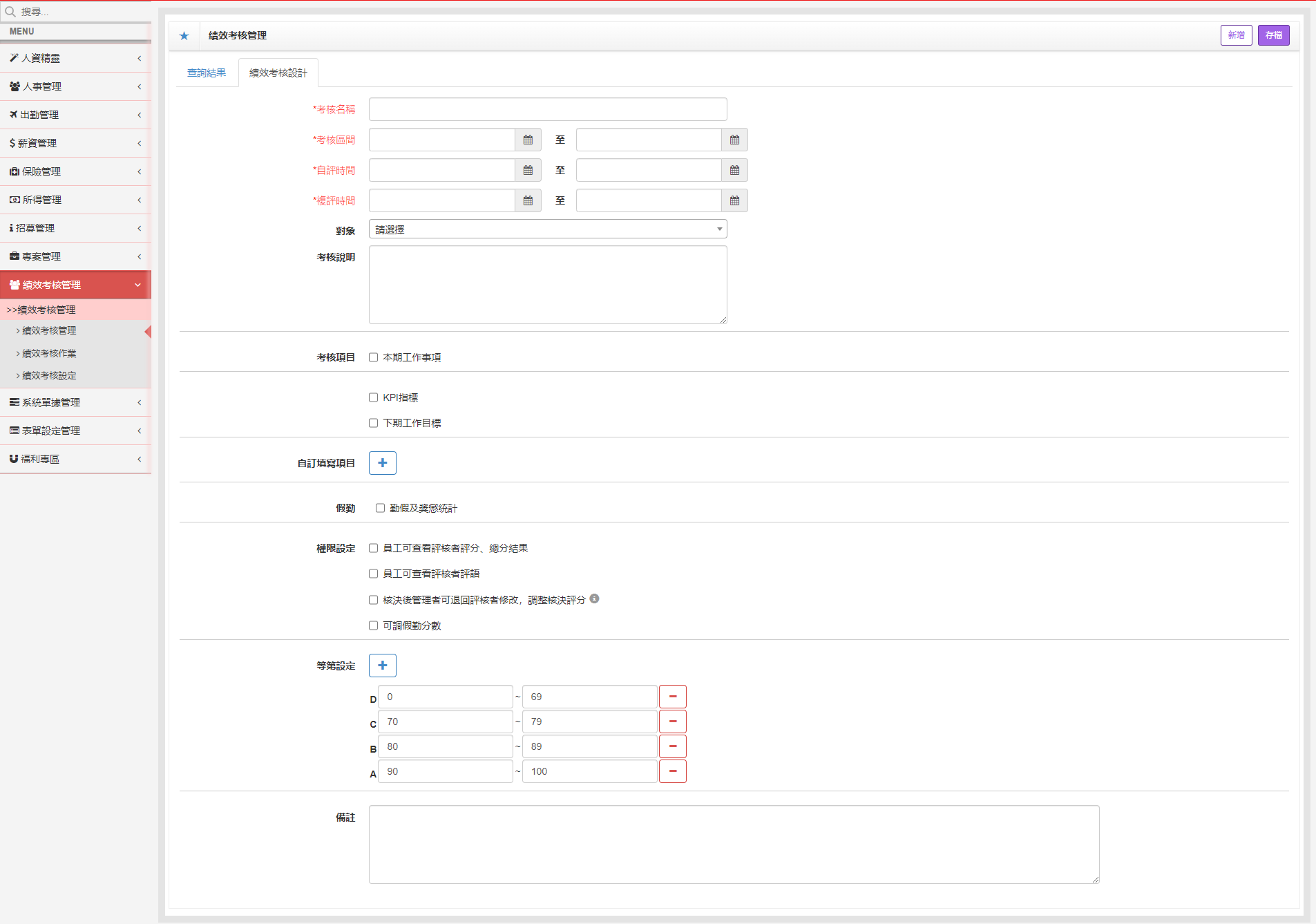The width and height of the screenshot is (1316, 924).
Task: Expand 系統單據管理 menu section
Action: coord(75,402)
